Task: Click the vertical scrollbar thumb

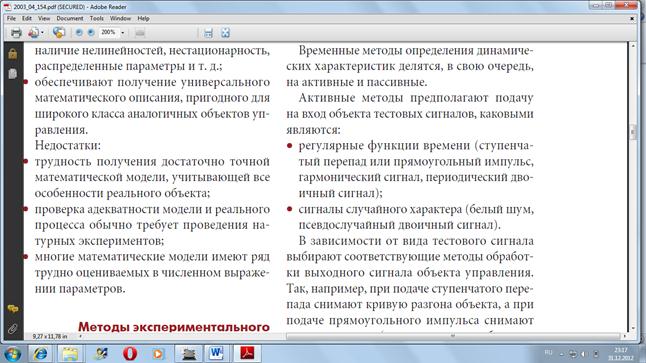Action: pos(634,132)
